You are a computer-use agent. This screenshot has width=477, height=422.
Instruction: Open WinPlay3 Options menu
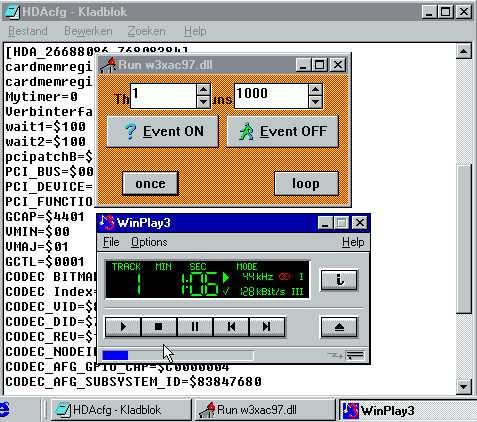click(149, 242)
